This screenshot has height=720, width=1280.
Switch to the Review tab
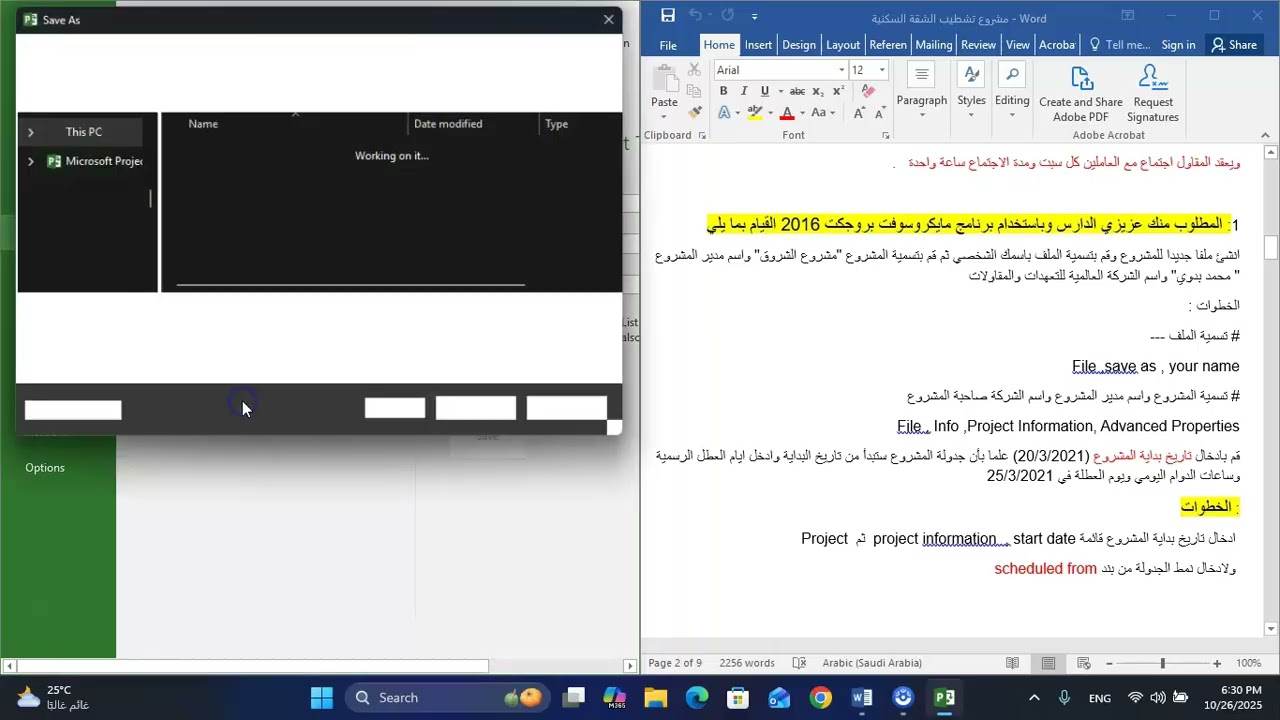pyautogui.click(x=979, y=45)
